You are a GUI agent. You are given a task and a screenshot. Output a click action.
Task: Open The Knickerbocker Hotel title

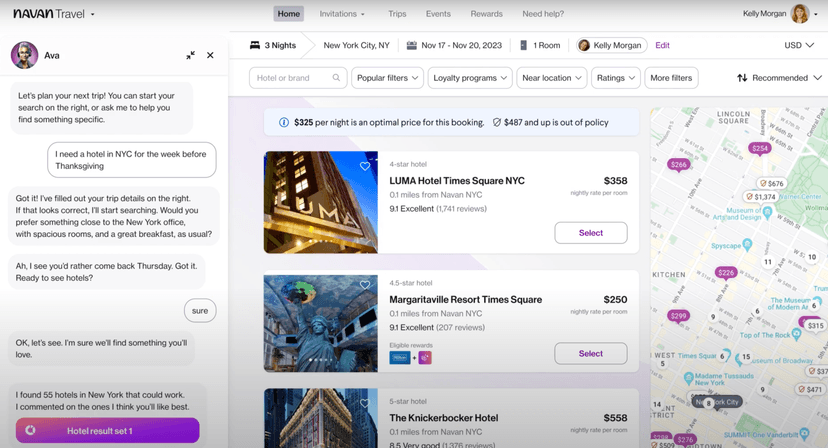click(444, 418)
